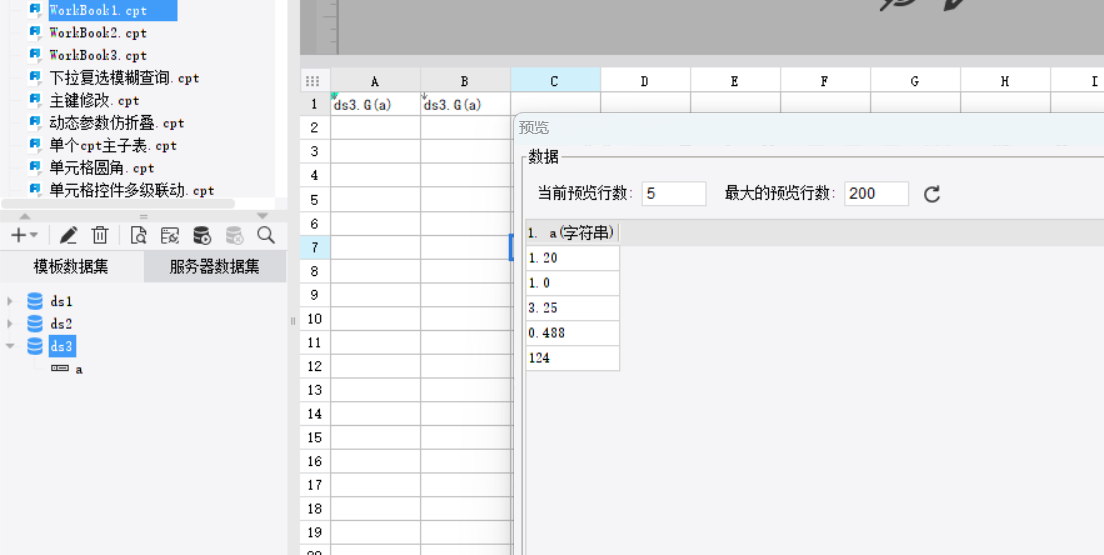Screen dimensions: 1104x555
Task: Select 单个cpt主子表.cpt file
Action: (113, 145)
